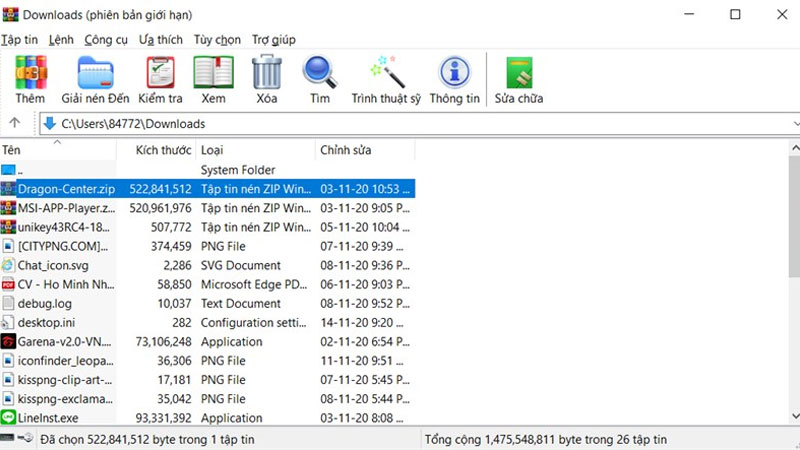Viewport: 800px width, 450px height.
Task: Click the iconfinder_leopa PNG file icon
Action: [8, 360]
